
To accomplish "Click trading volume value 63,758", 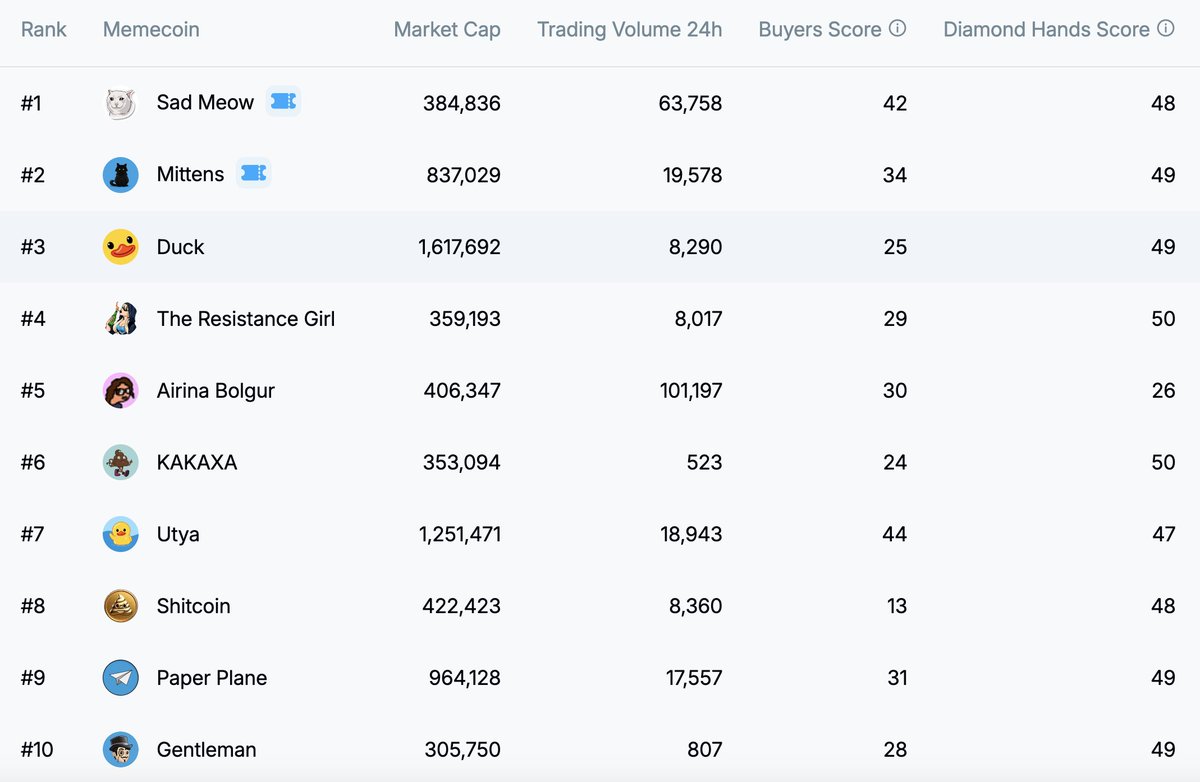I will (690, 103).
